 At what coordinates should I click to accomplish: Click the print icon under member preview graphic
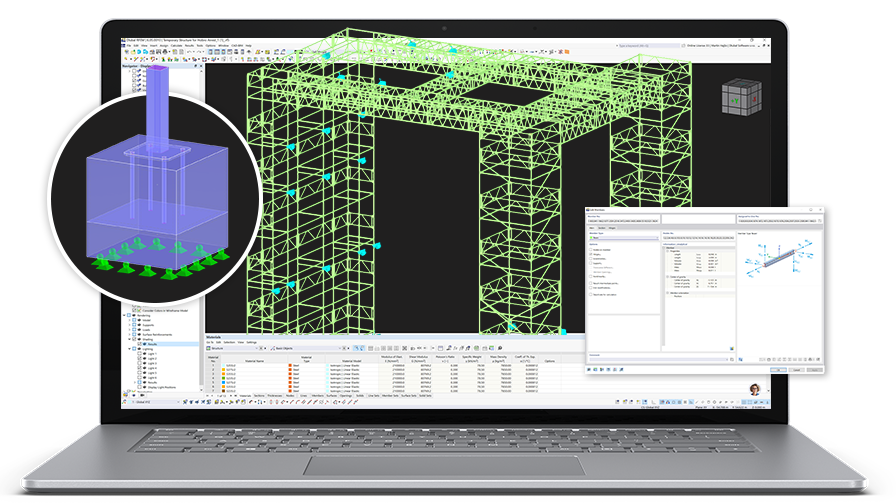[x=810, y=359]
